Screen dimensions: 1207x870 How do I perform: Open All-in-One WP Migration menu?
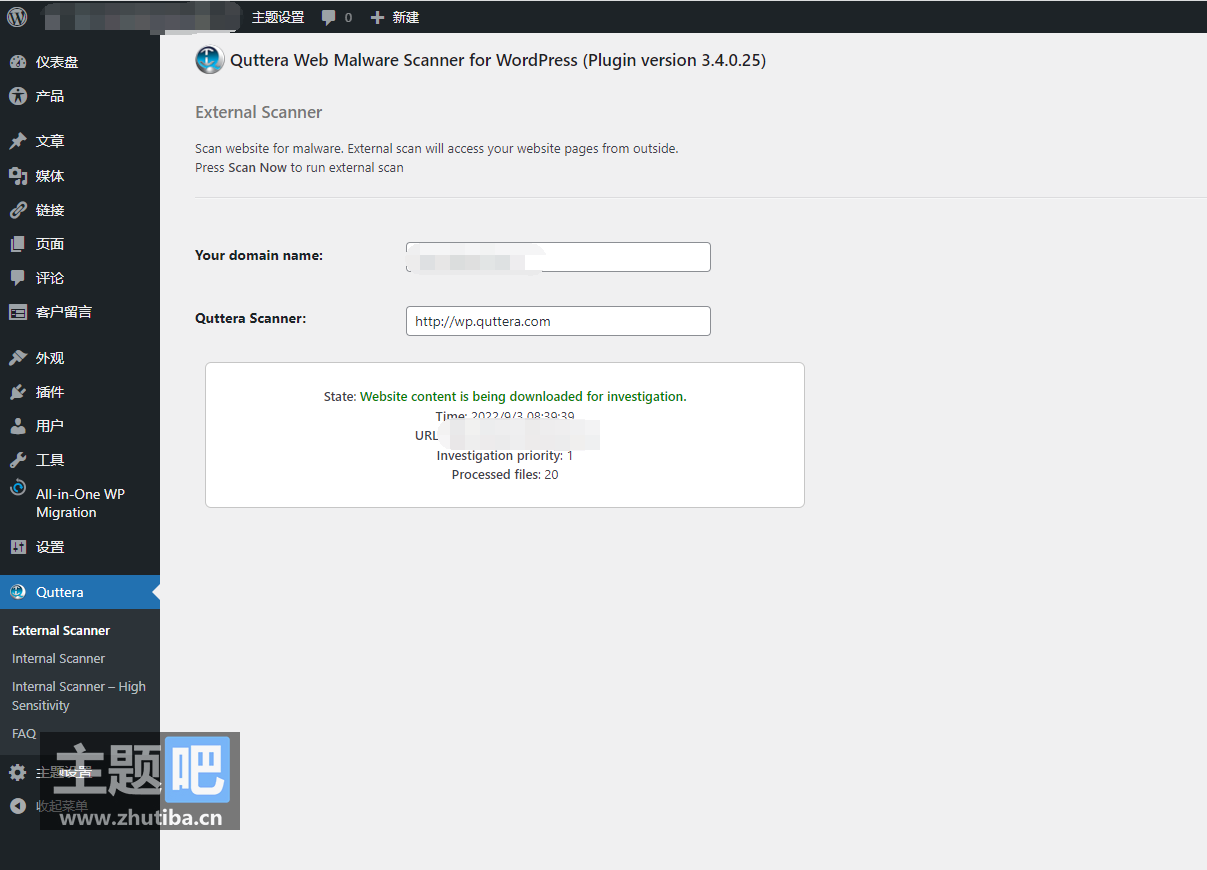click(x=80, y=503)
